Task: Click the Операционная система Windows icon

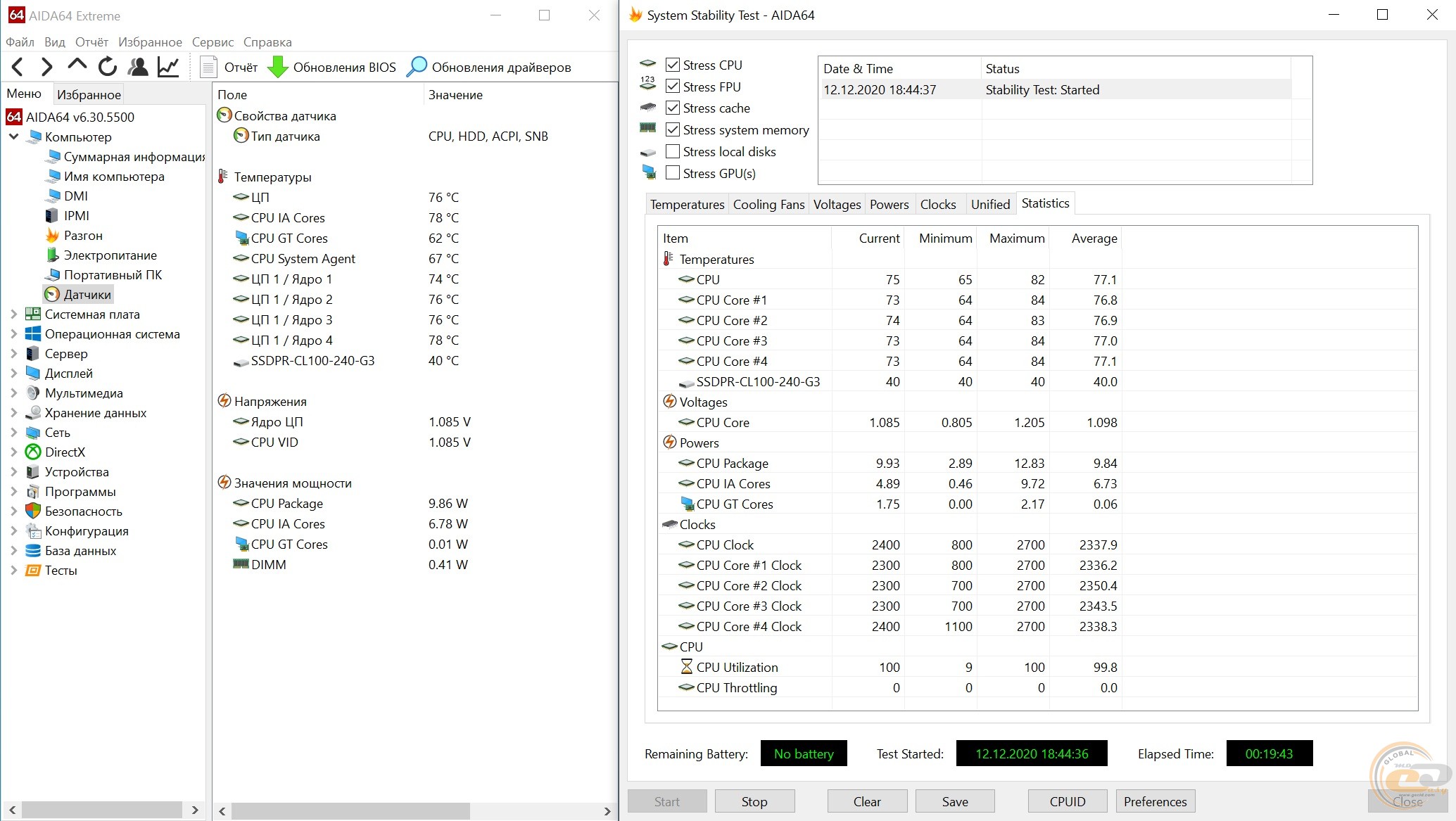Action: tap(33, 333)
